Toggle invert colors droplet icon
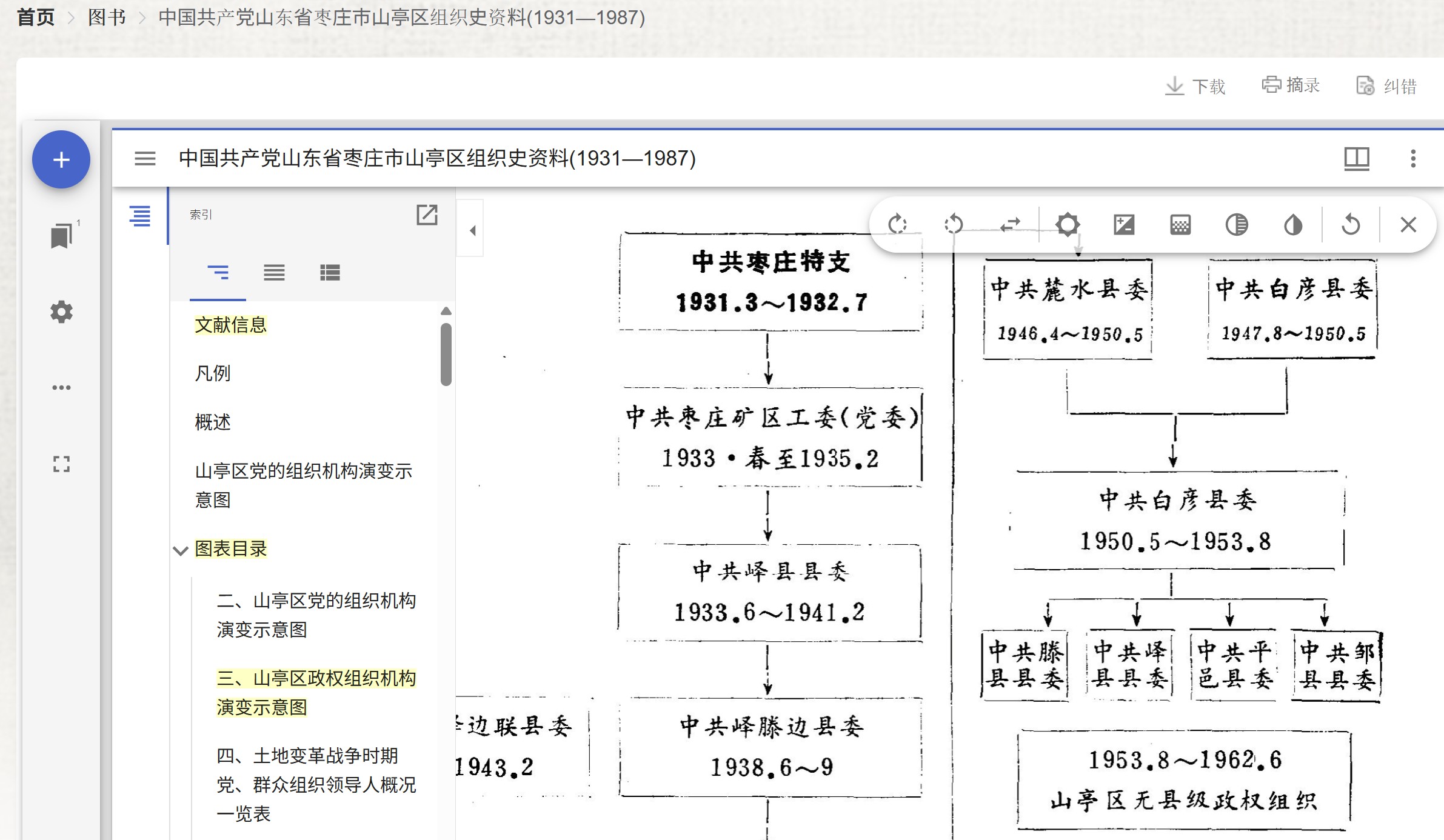The width and height of the screenshot is (1444, 840). (x=1292, y=225)
